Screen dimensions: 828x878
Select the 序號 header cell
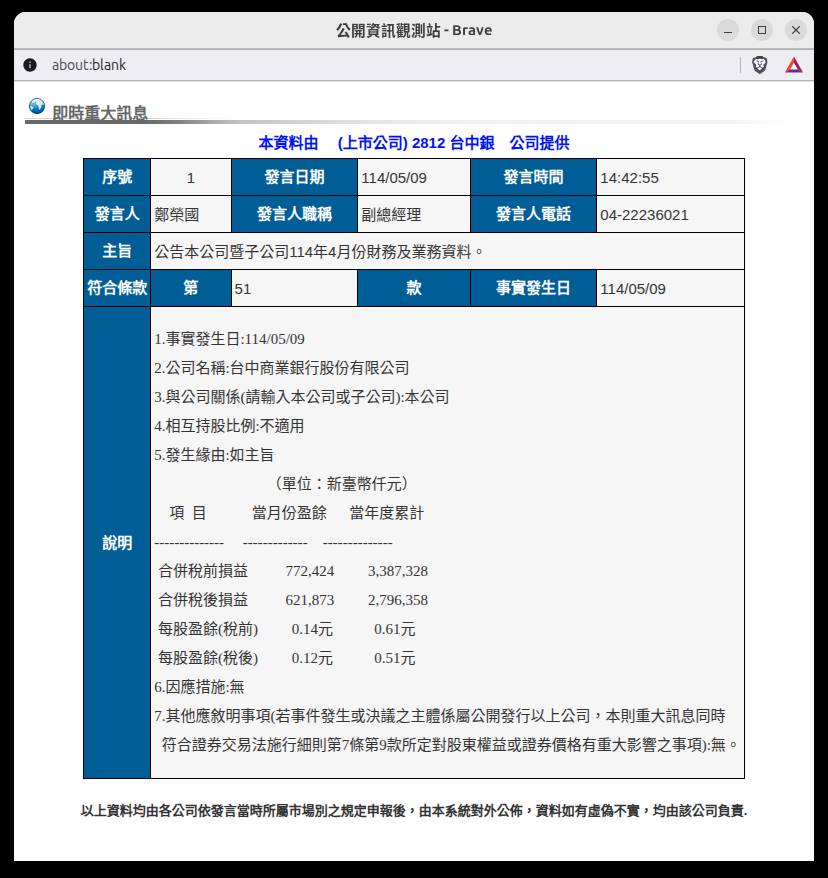[117, 177]
